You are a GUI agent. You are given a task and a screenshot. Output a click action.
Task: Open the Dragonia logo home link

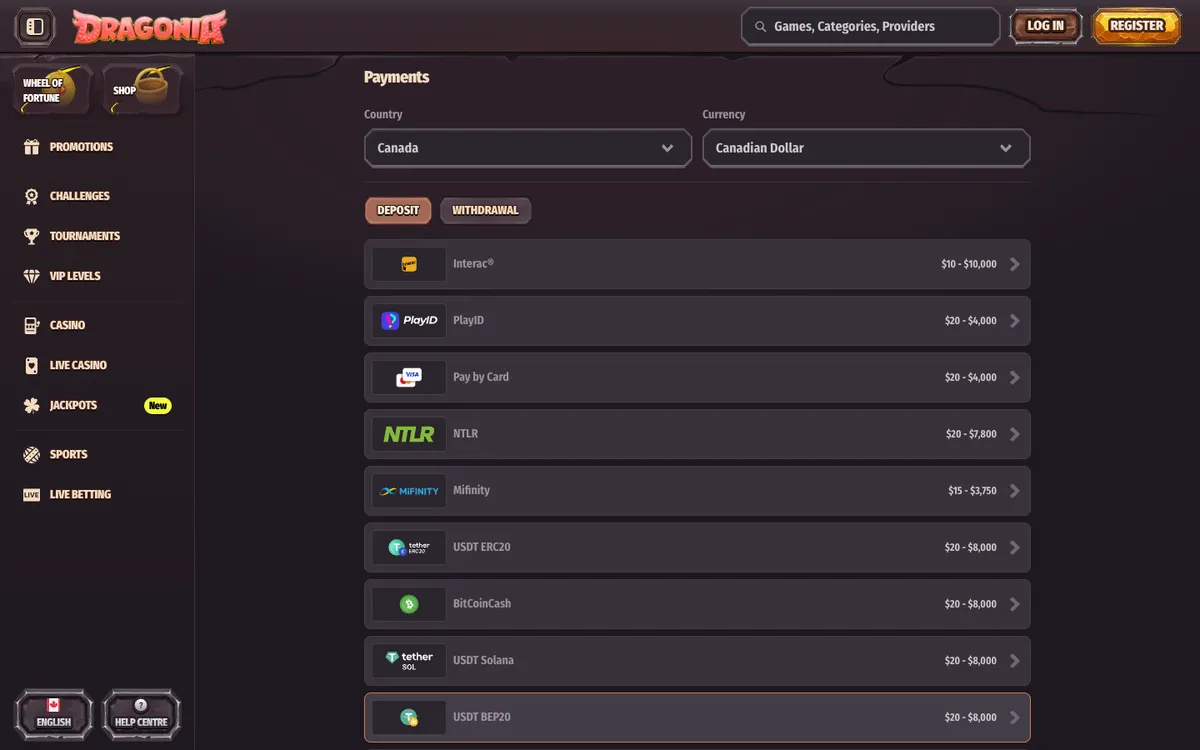coord(150,27)
